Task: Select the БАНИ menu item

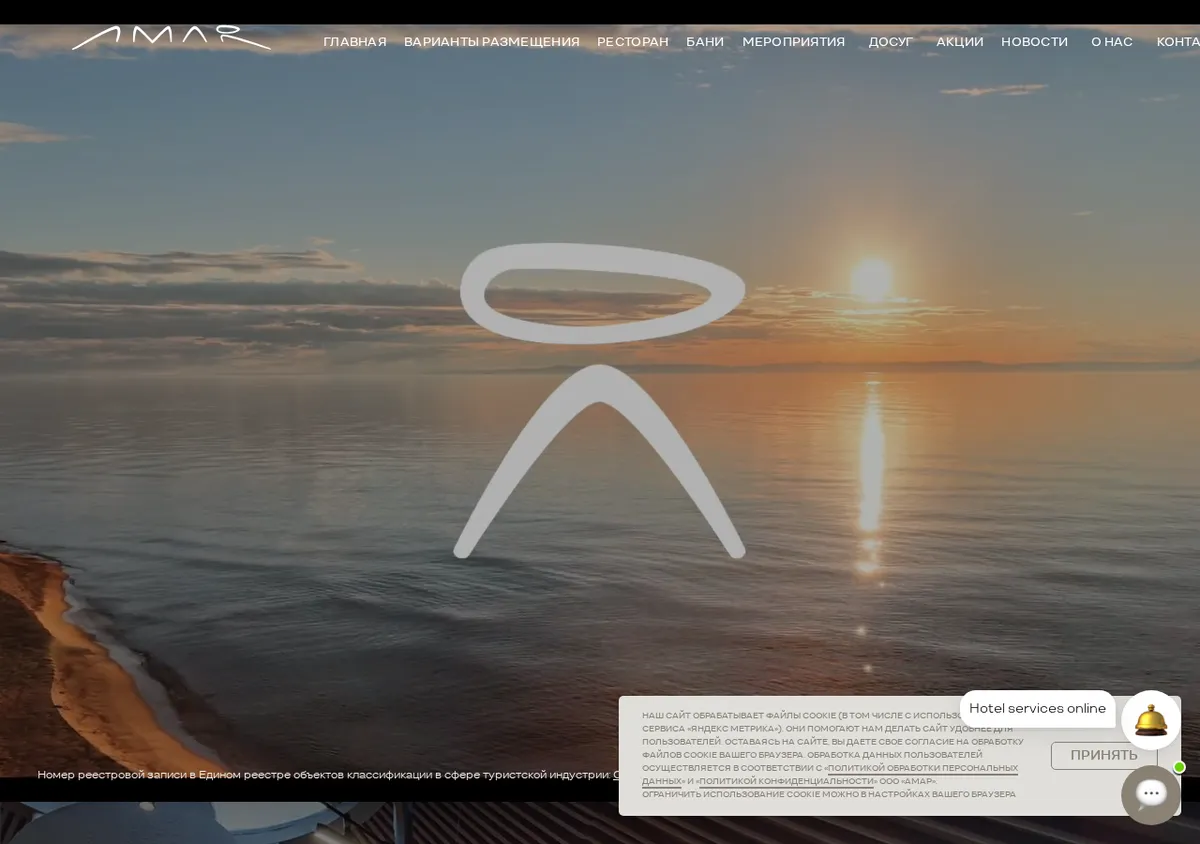Action: tap(705, 42)
